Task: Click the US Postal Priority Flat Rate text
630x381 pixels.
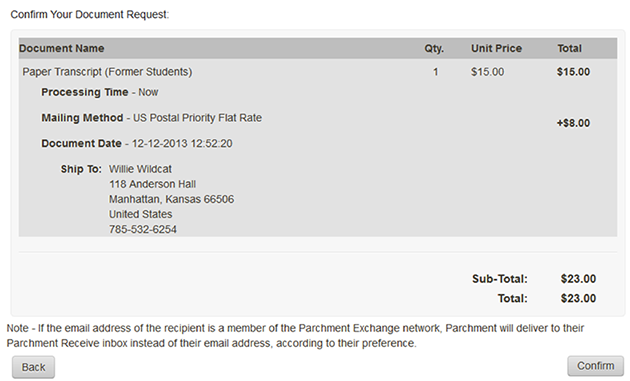Action: (x=197, y=118)
